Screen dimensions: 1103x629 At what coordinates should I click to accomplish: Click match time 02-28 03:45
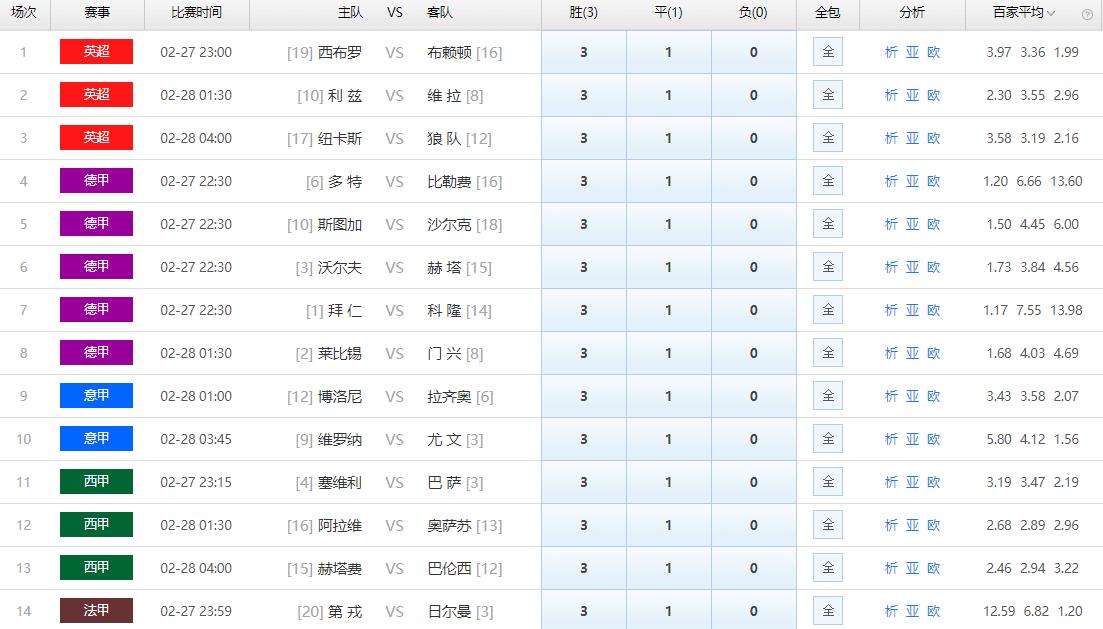pos(196,439)
